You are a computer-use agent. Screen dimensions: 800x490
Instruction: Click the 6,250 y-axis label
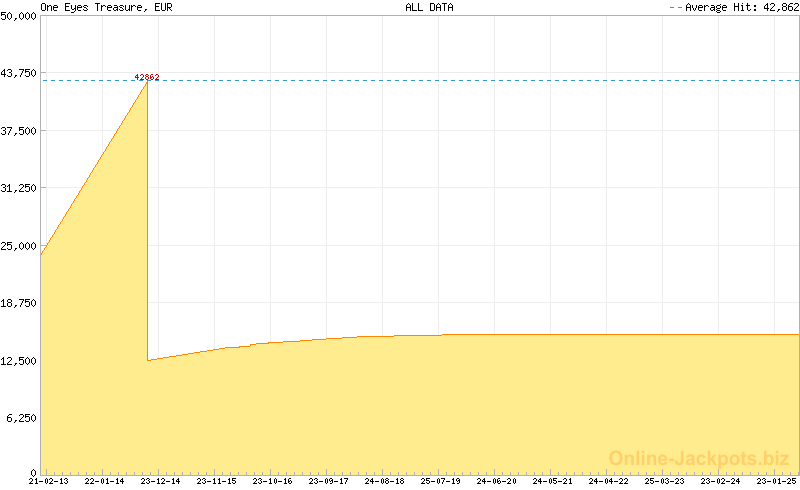click(22, 418)
